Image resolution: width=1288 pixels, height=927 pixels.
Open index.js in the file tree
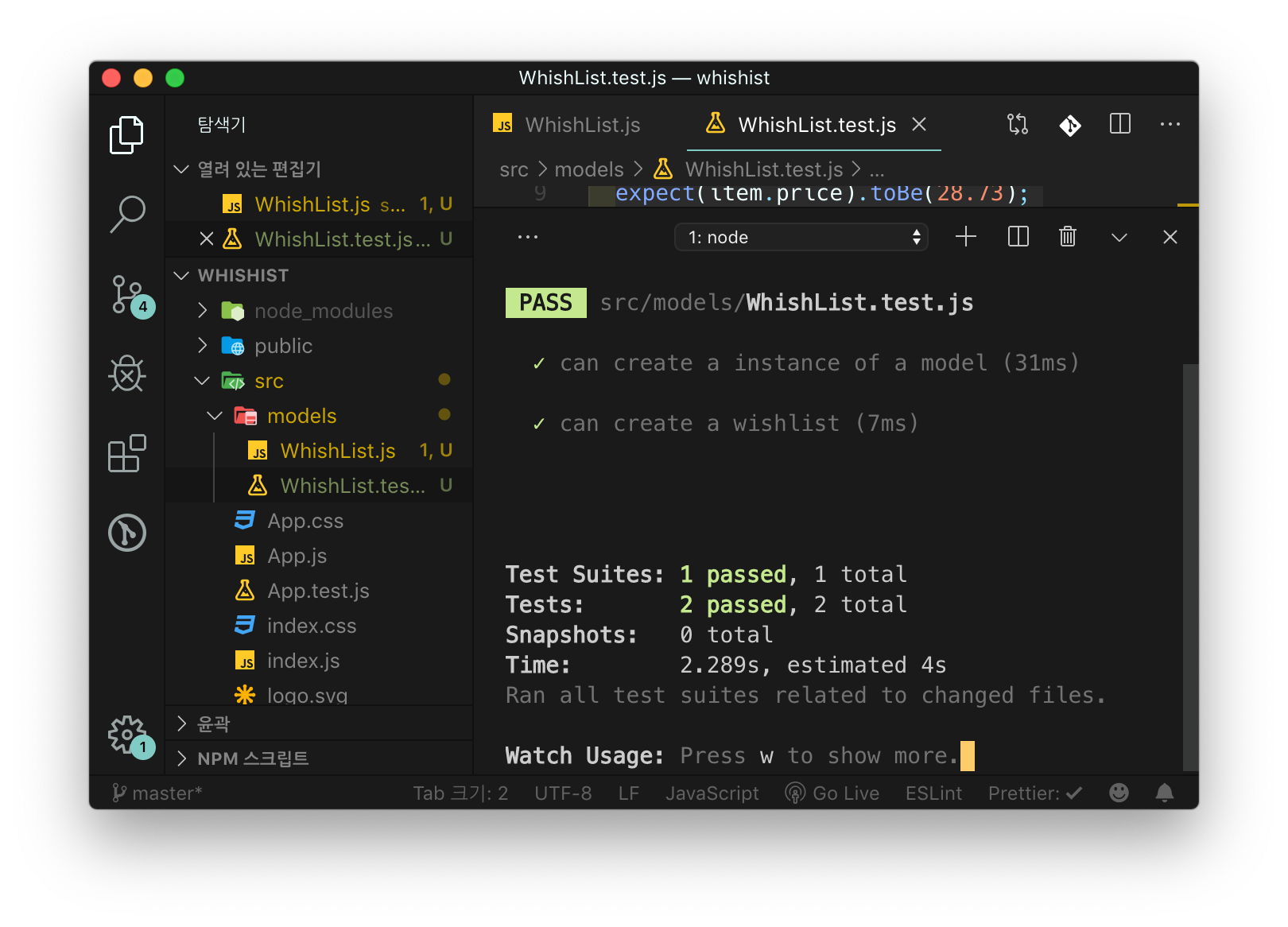318,661
